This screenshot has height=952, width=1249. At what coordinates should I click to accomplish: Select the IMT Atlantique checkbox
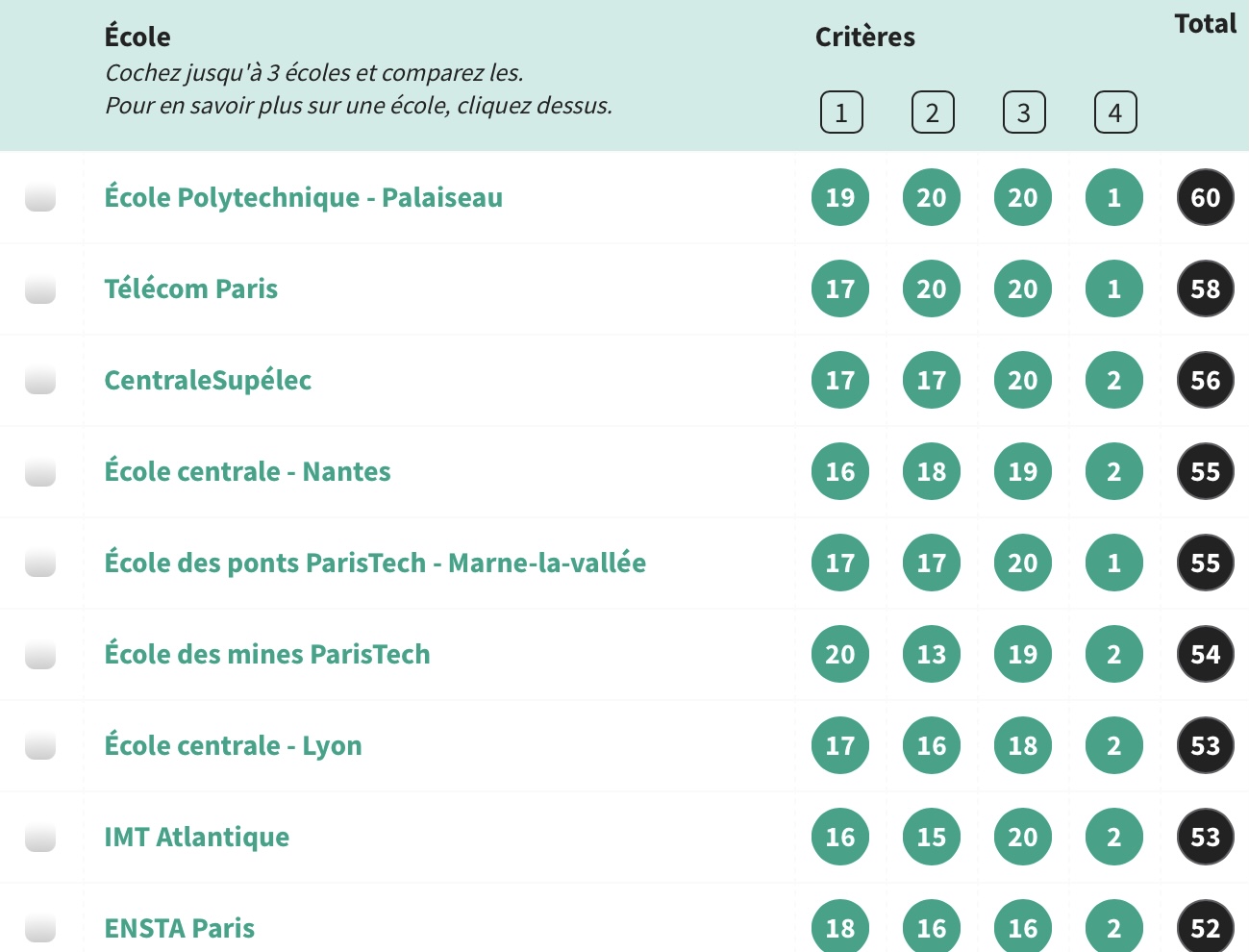[x=40, y=837]
